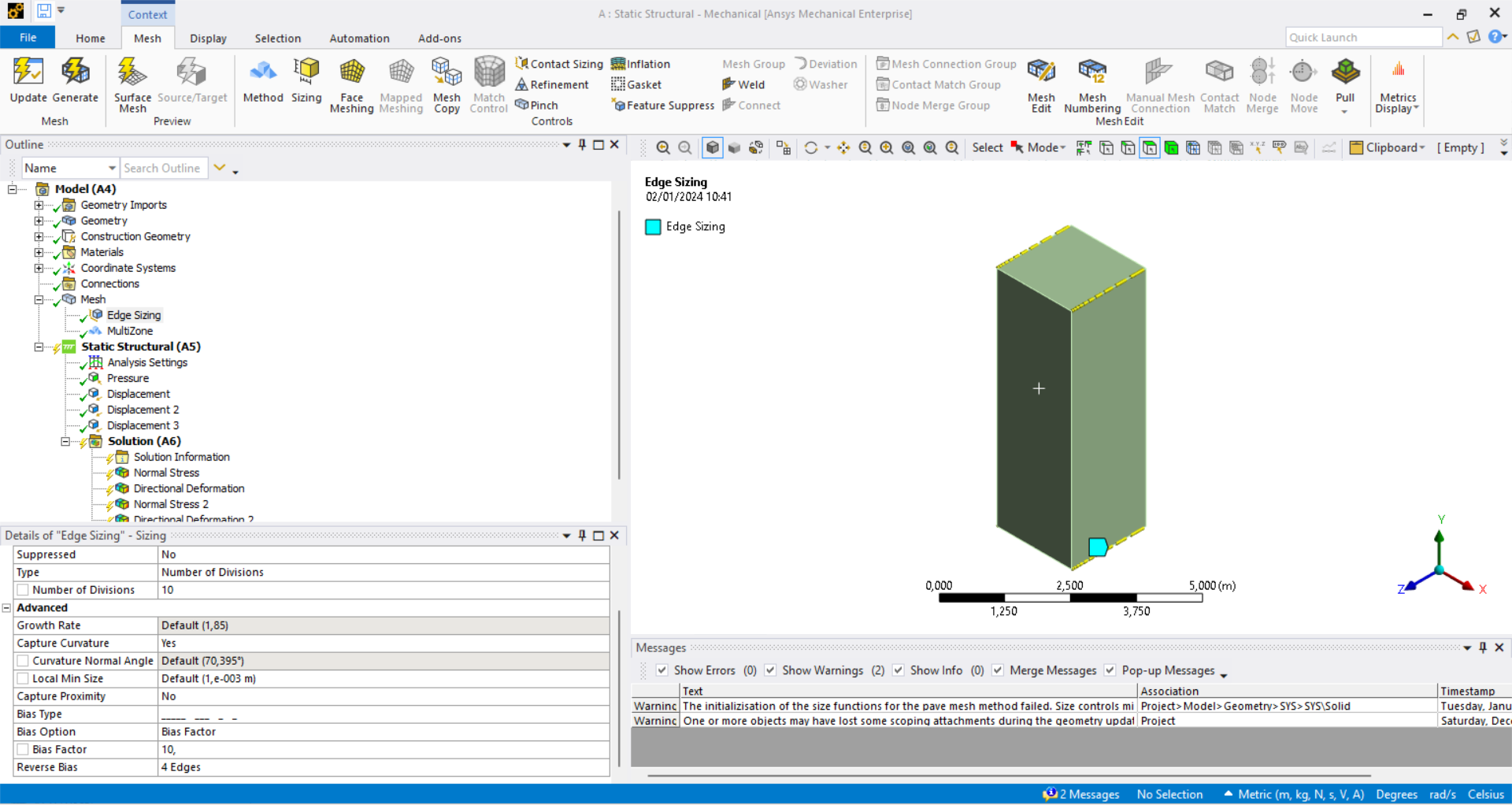Check the Curvature Normal Angle parameter box
1512x805 pixels.
click(23, 661)
